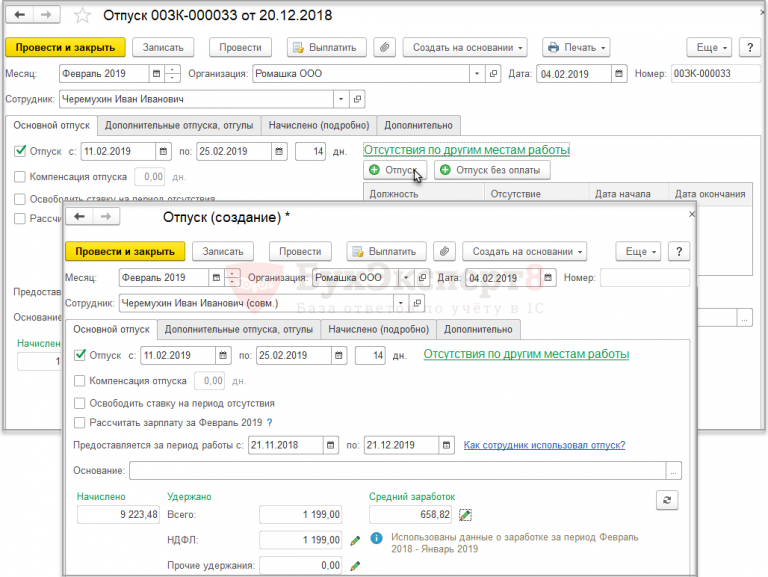Click paperclip attachments icon in main window toolbar
Viewport: 768px width, 577px height.
tap(384, 48)
